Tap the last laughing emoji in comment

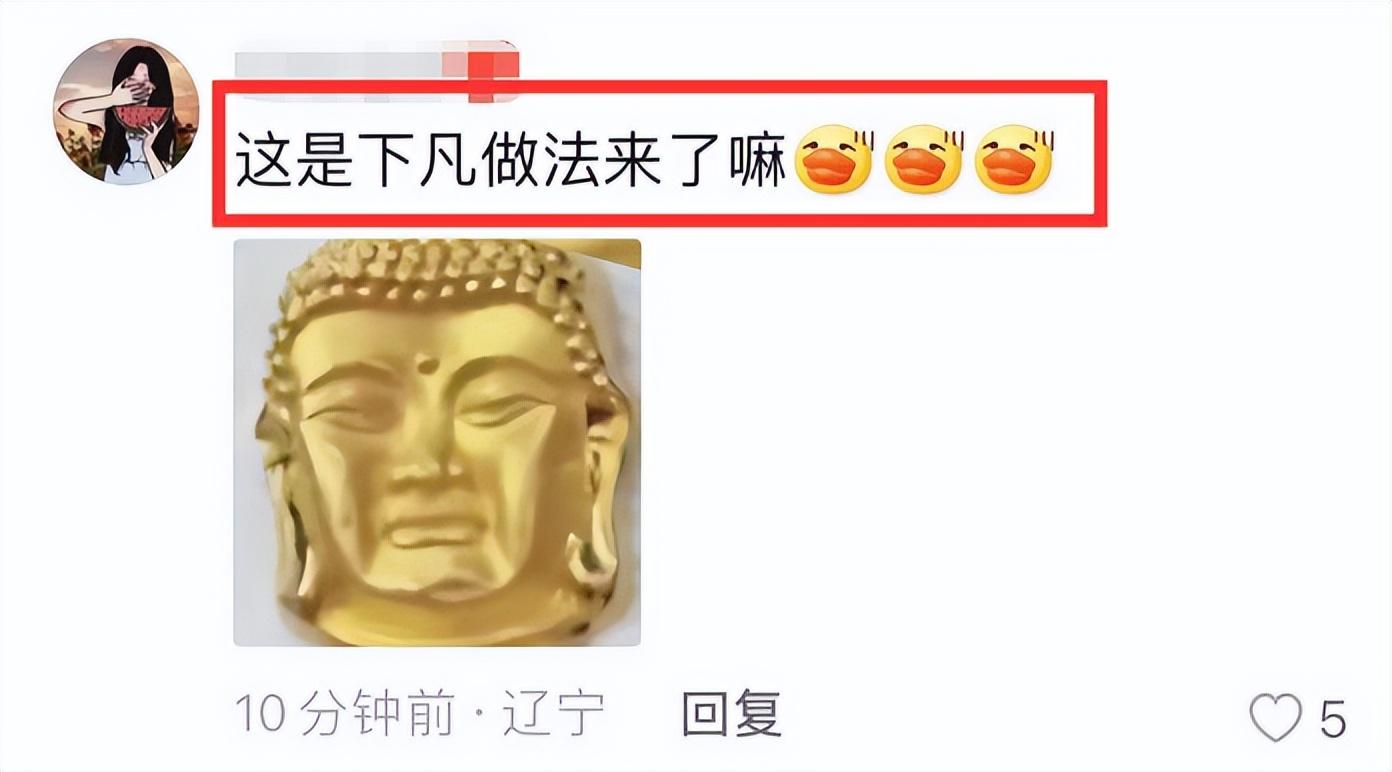point(1014,158)
